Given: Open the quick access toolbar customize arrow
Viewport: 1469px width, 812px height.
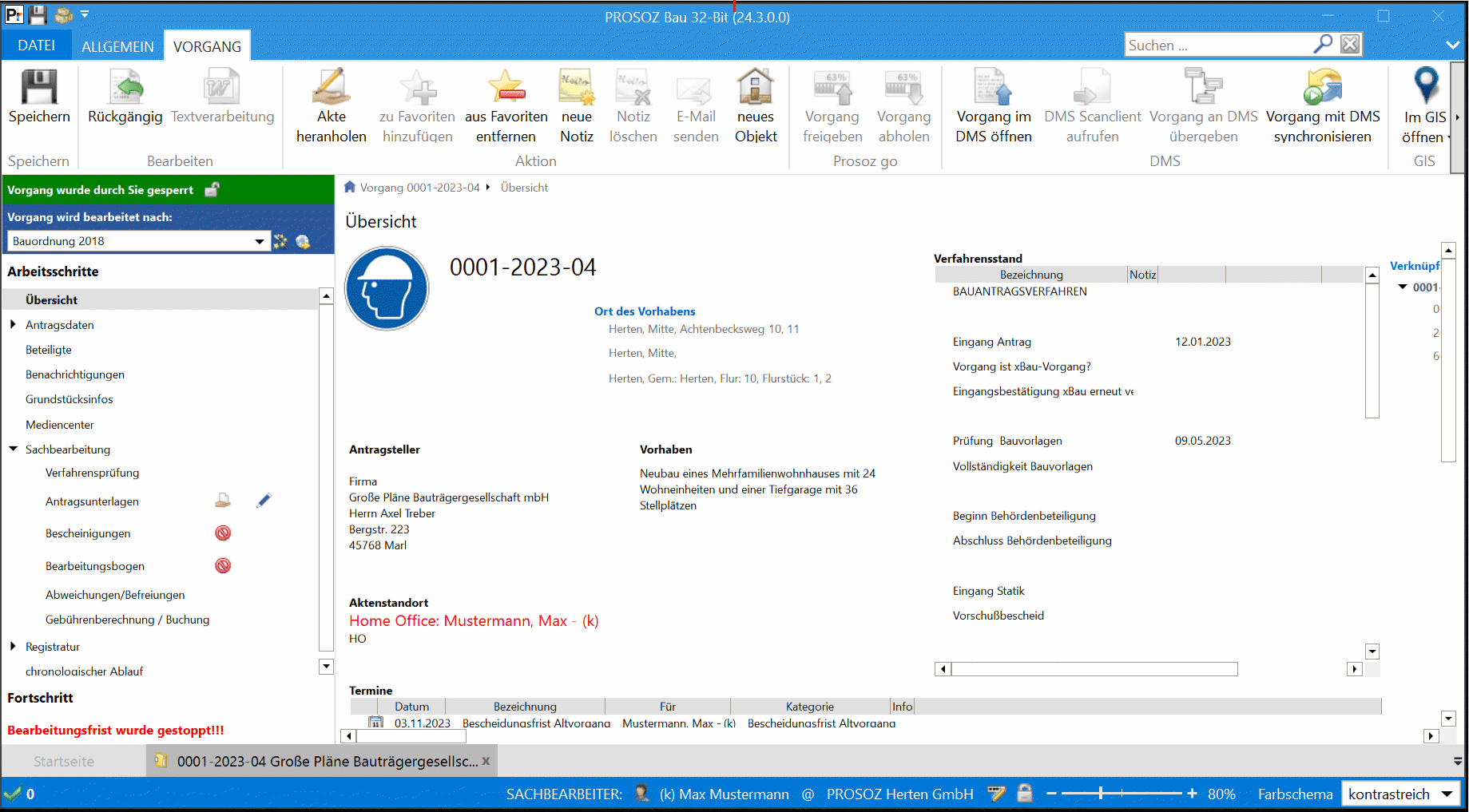Looking at the screenshot, I should click(x=85, y=14).
